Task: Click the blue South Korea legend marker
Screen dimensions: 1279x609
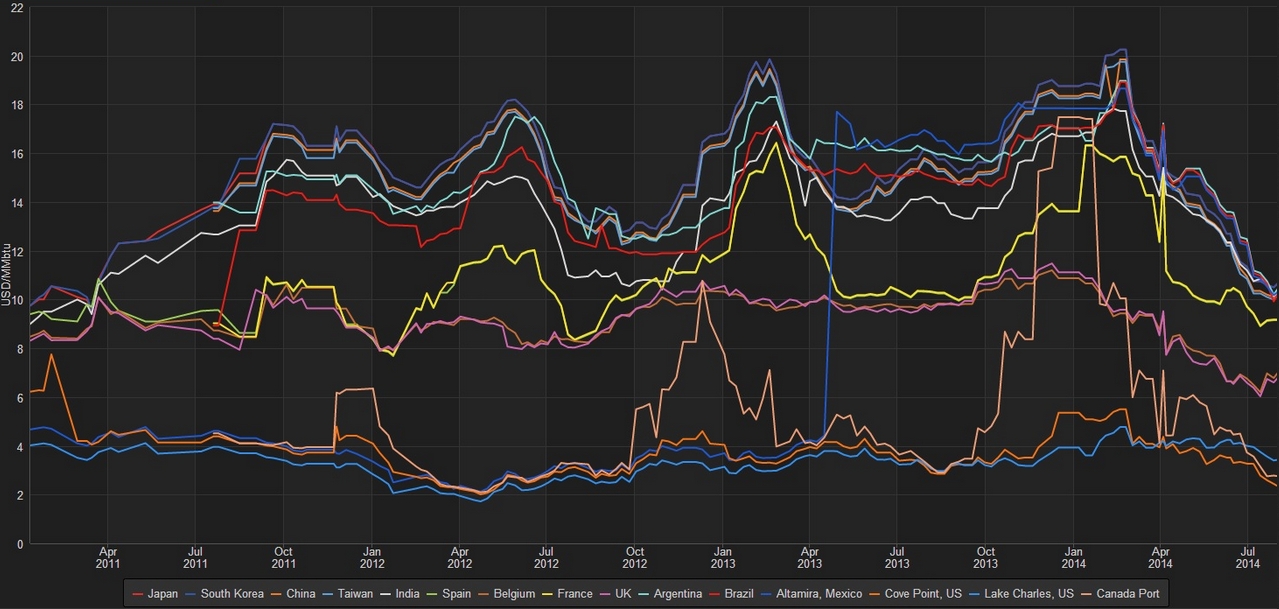Action: [x=190, y=593]
